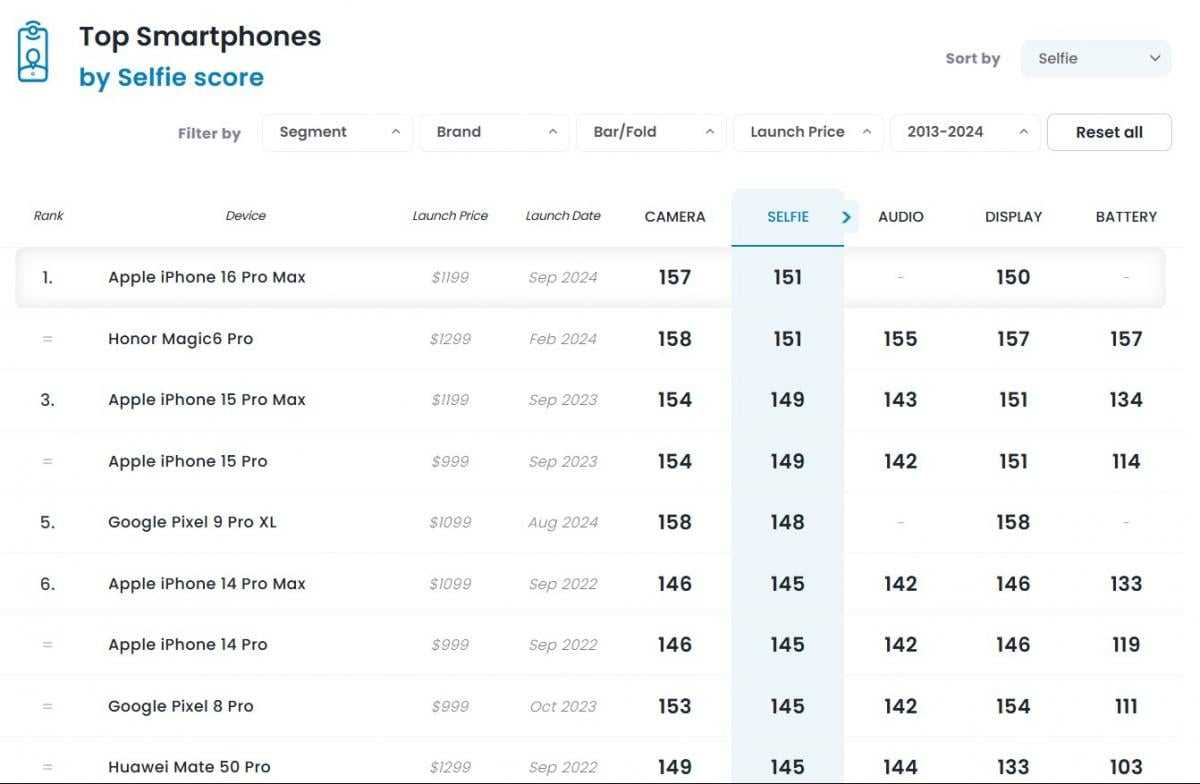Click Pixel 8 Pro camera score 153
The height and width of the screenshot is (784, 1200).
(x=675, y=706)
